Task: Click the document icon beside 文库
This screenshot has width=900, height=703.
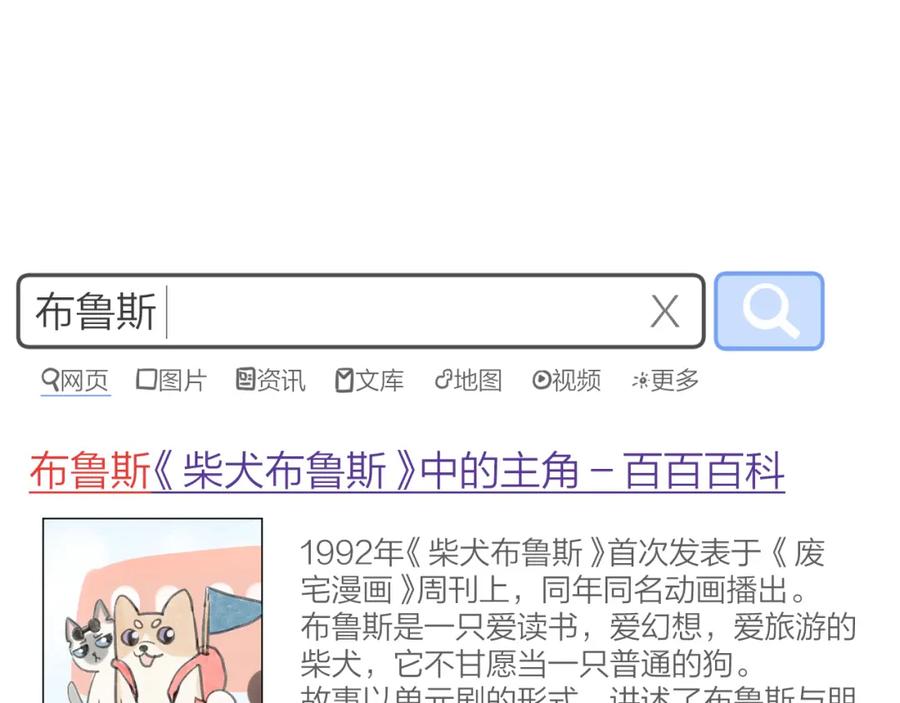Action: 344,380
